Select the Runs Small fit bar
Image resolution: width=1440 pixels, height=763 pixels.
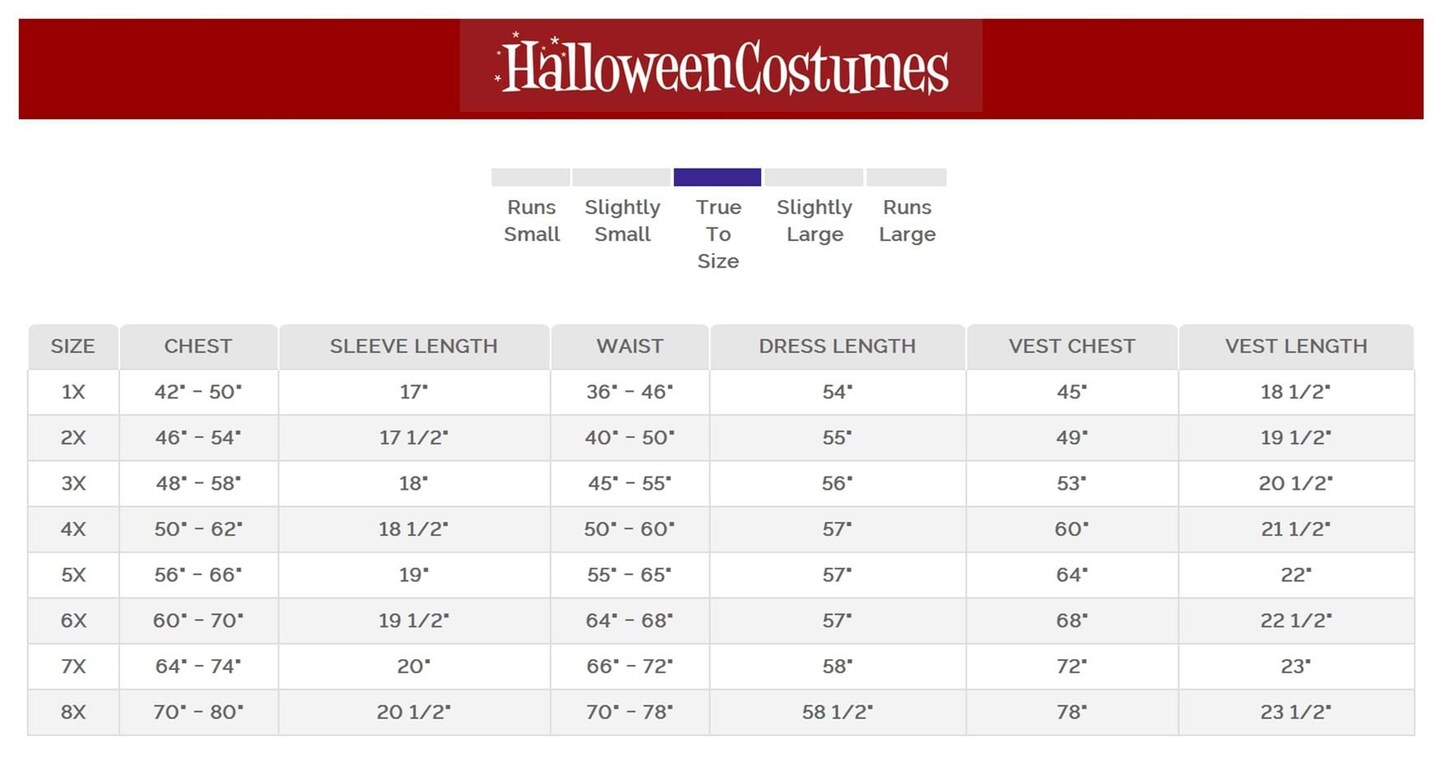(530, 177)
